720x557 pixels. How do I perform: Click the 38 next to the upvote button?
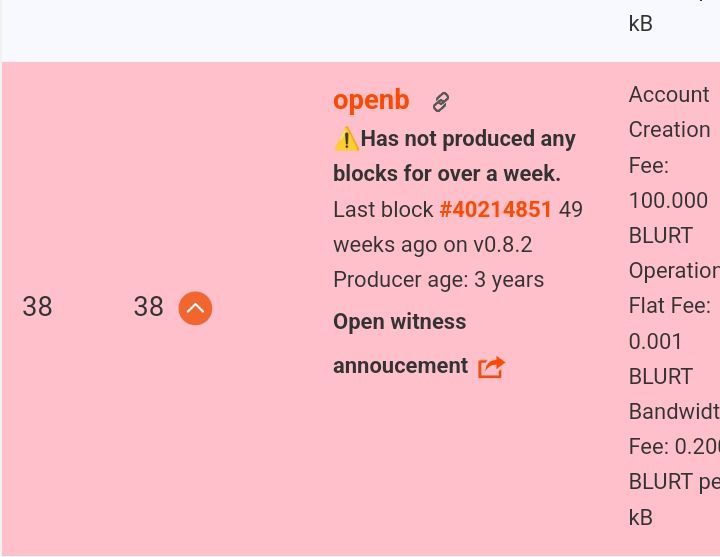(x=148, y=307)
